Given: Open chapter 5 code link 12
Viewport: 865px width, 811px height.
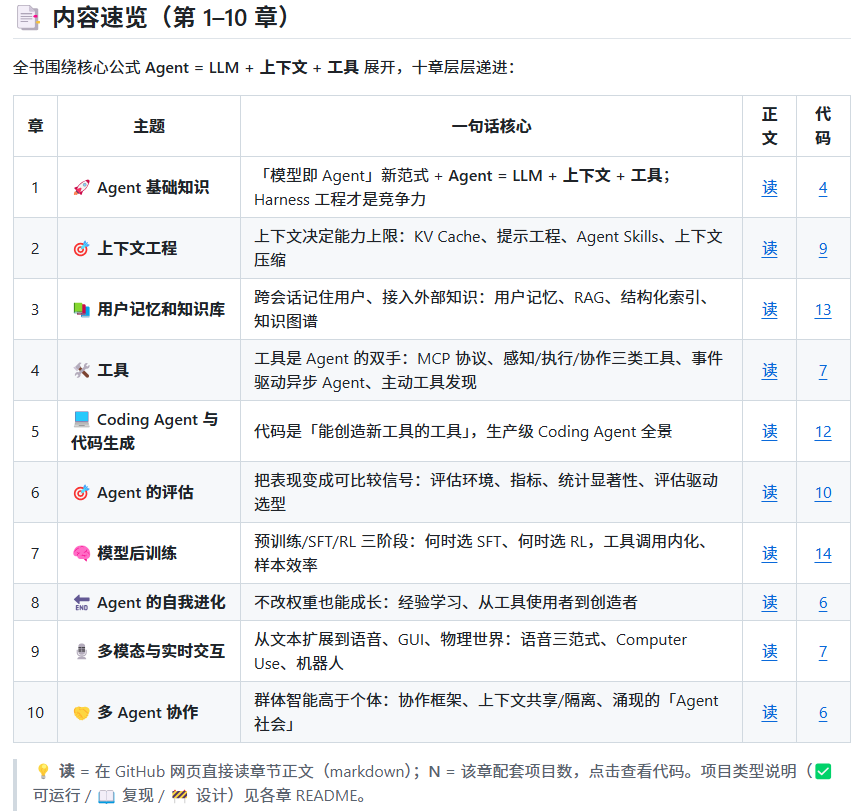Looking at the screenshot, I should (823, 432).
